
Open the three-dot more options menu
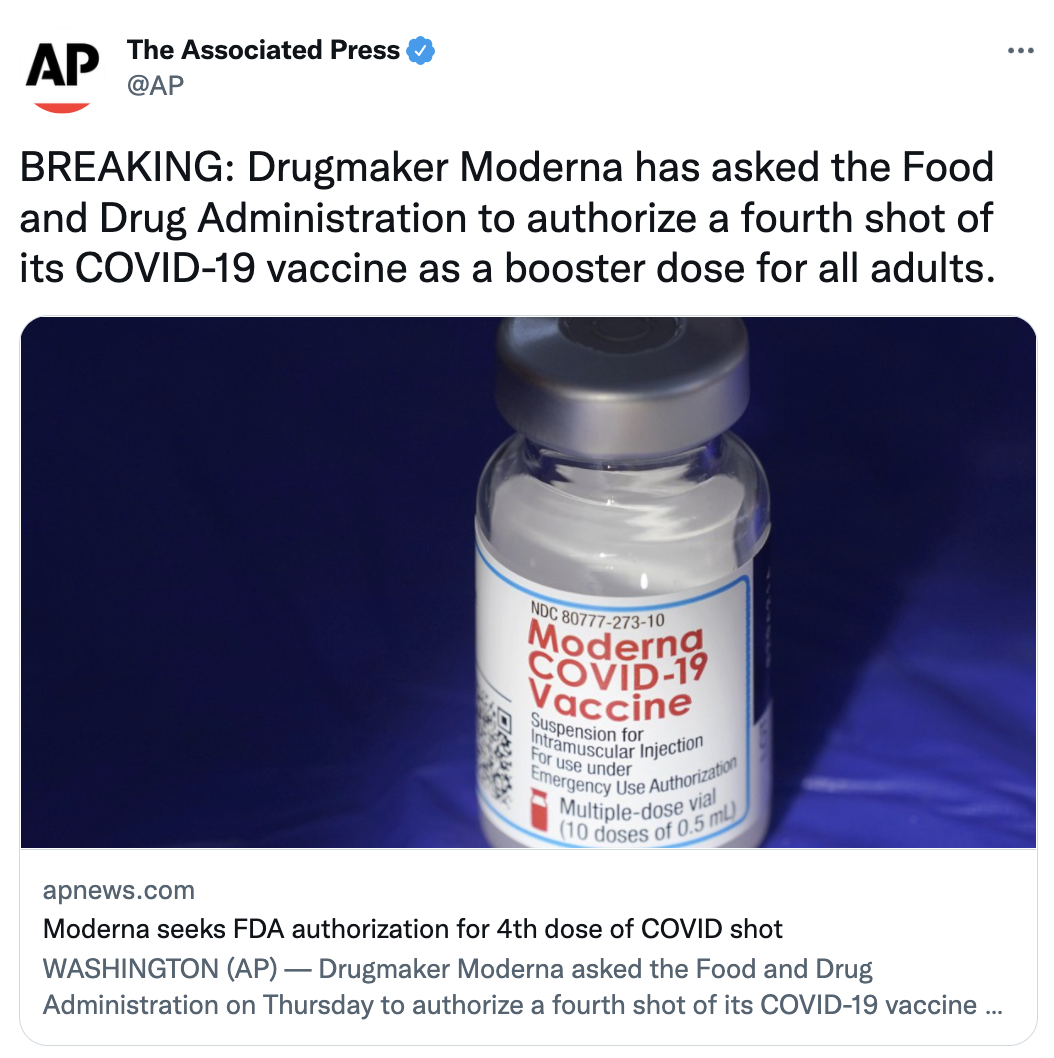click(x=1020, y=51)
